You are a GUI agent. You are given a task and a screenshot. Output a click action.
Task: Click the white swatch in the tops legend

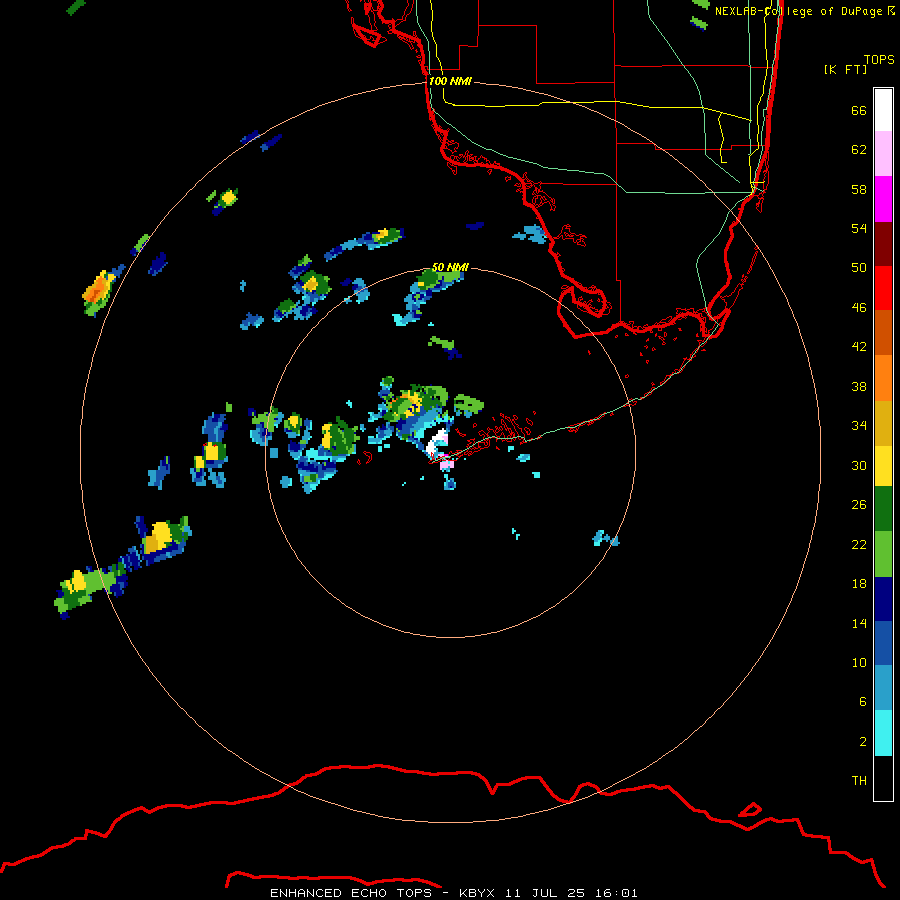(883, 110)
